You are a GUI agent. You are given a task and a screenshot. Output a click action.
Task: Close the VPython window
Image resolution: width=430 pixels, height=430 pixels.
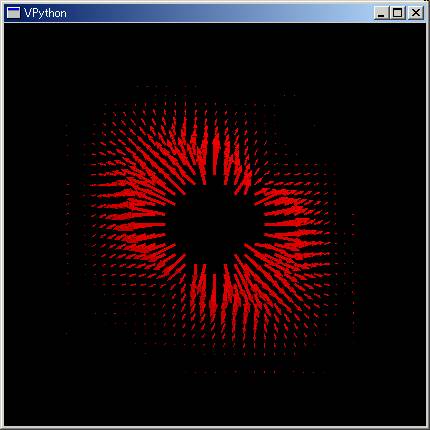coord(416,13)
